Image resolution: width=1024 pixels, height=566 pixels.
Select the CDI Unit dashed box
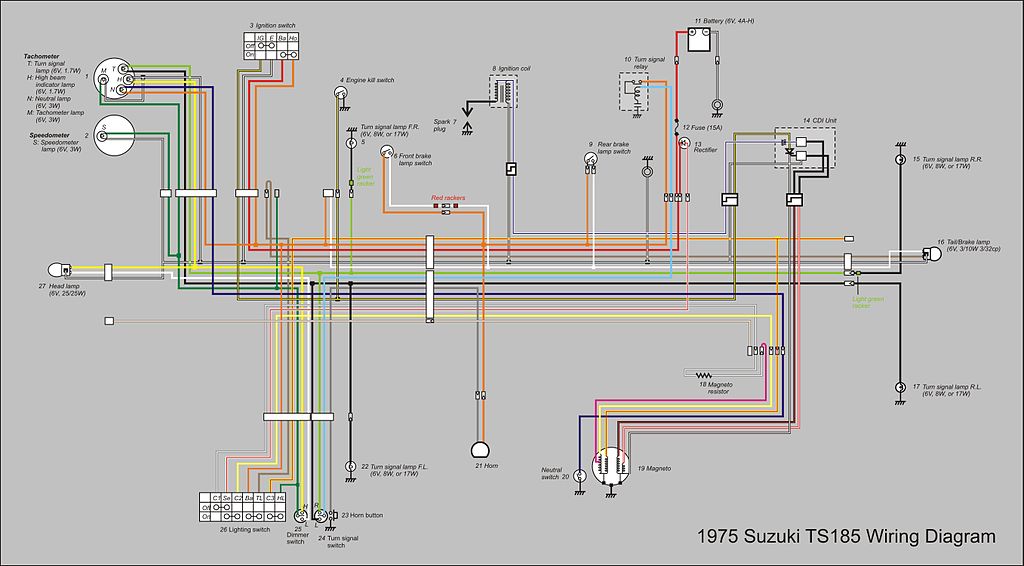[805, 148]
